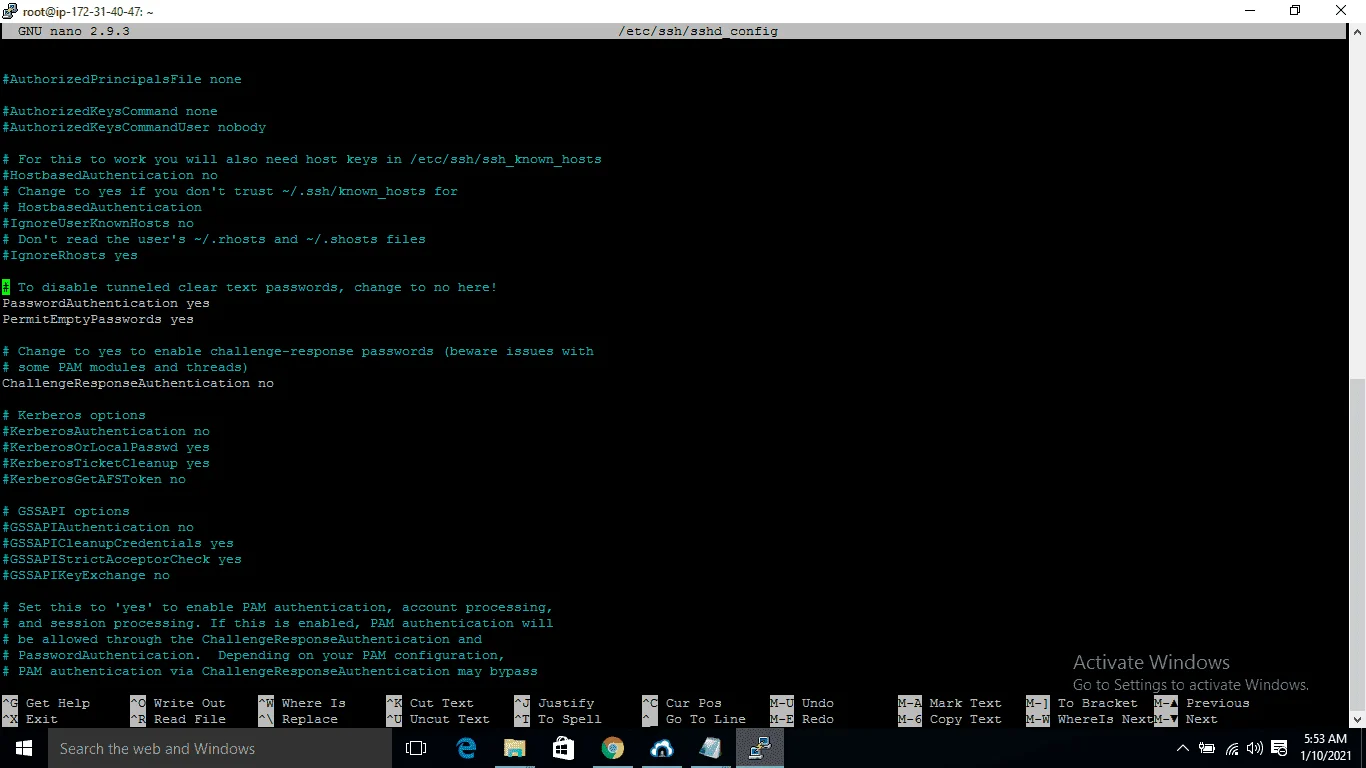Open Task View on the taskbar
The width and height of the screenshot is (1366, 768).
pyautogui.click(x=416, y=748)
